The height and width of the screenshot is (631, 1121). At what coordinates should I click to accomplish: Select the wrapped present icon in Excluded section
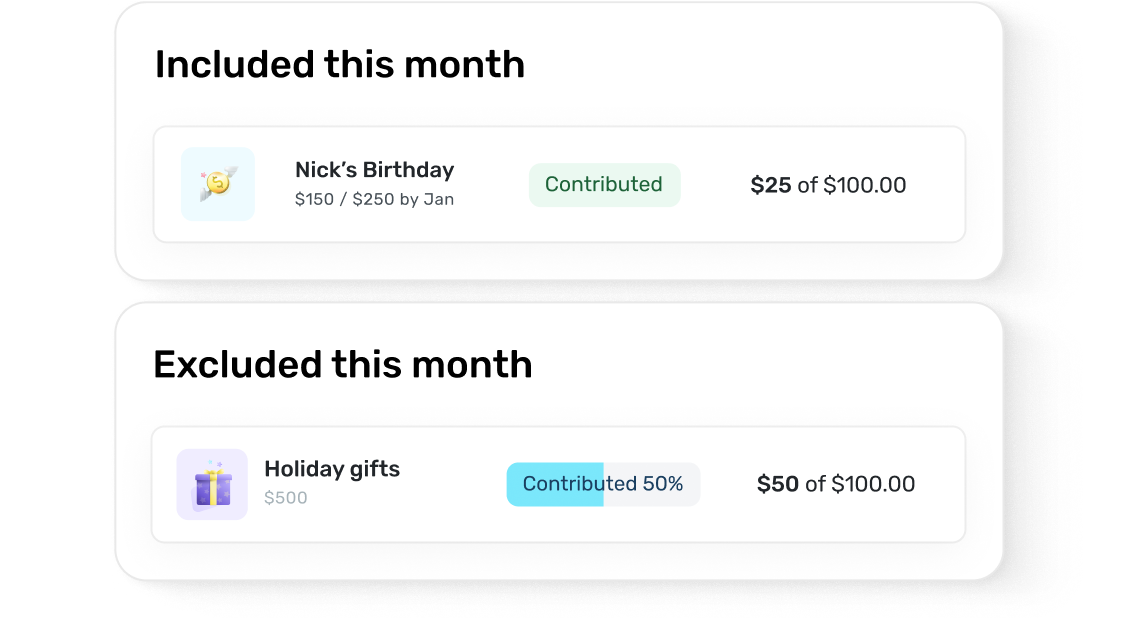[x=212, y=484]
